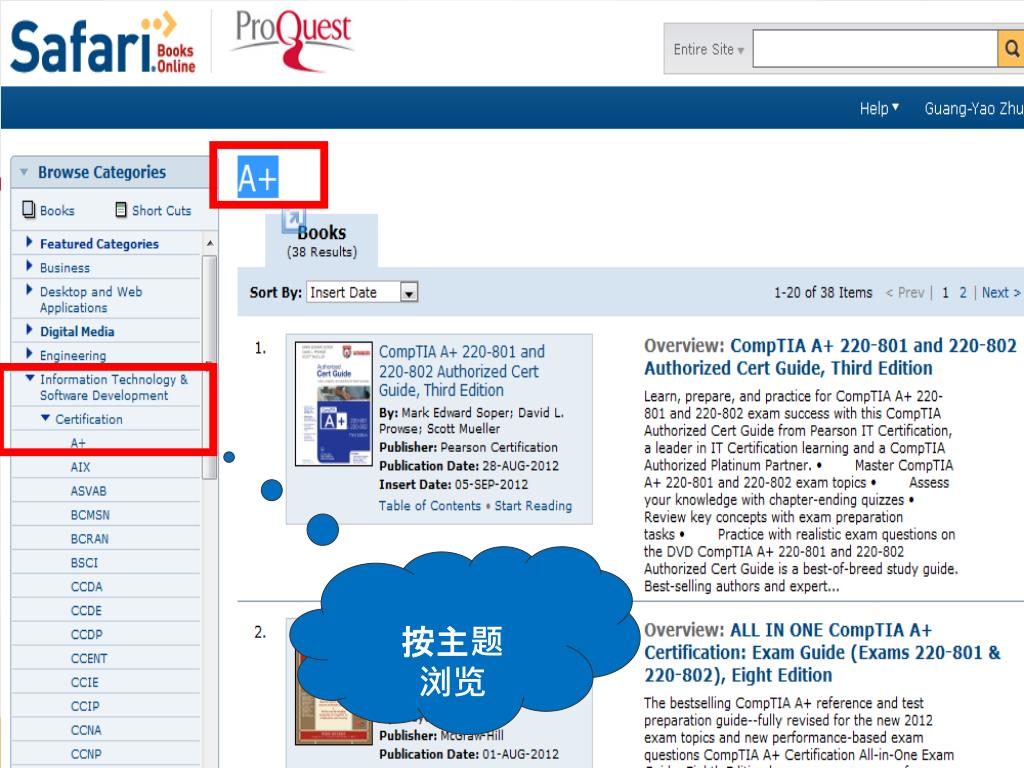Click inside the search text field
1024x768 pixels.
[x=875, y=48]
